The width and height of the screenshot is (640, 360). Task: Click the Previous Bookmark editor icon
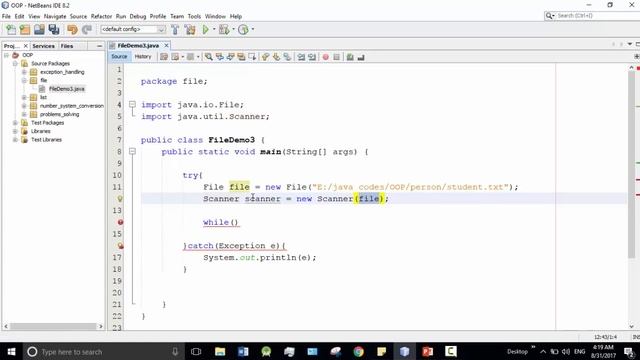[265, 57]
